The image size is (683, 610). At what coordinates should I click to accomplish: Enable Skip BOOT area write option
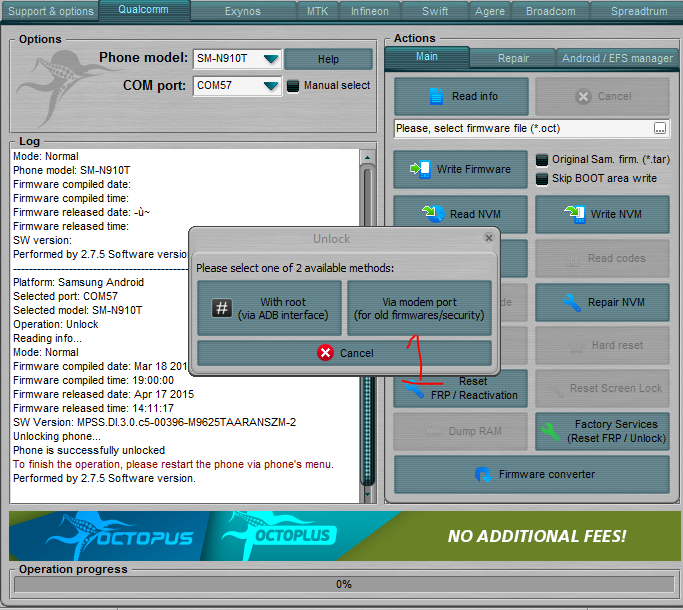coord(541,179)
